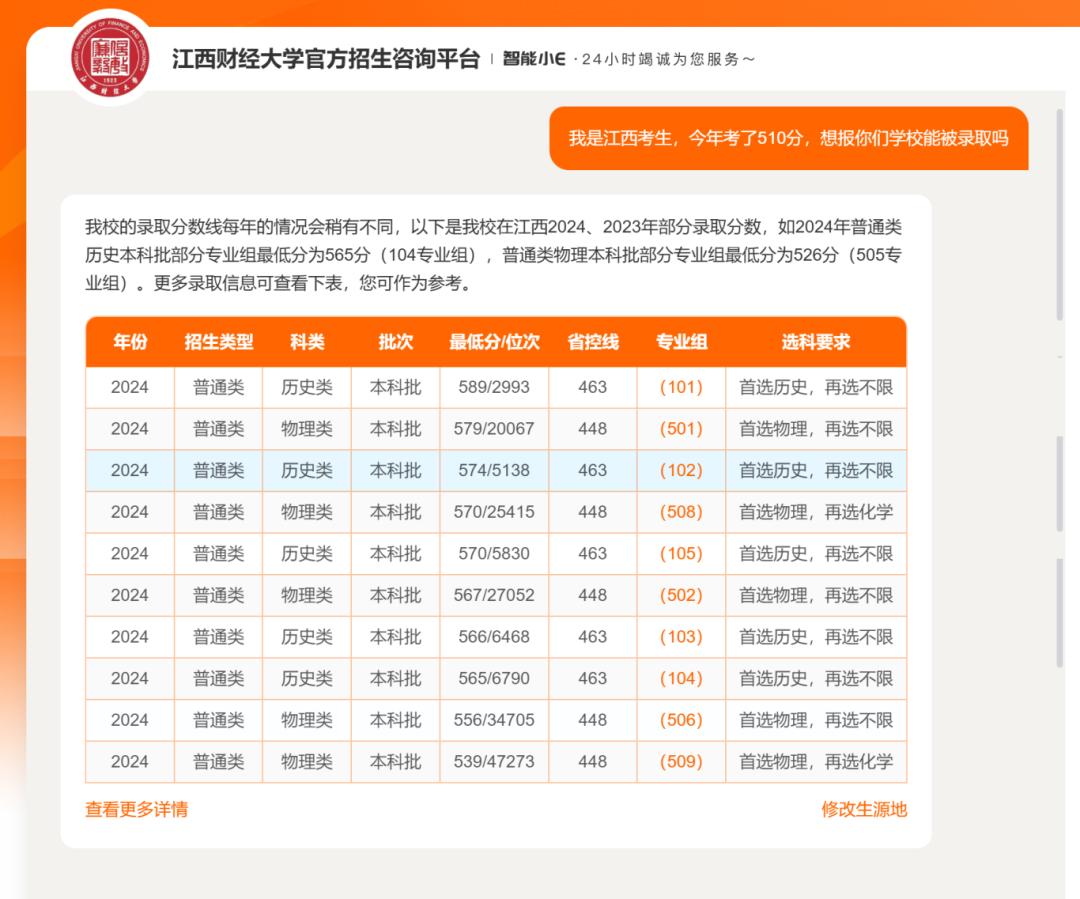Select professional group (101) link
1080x899 pixels.
[x=681, y=387]
